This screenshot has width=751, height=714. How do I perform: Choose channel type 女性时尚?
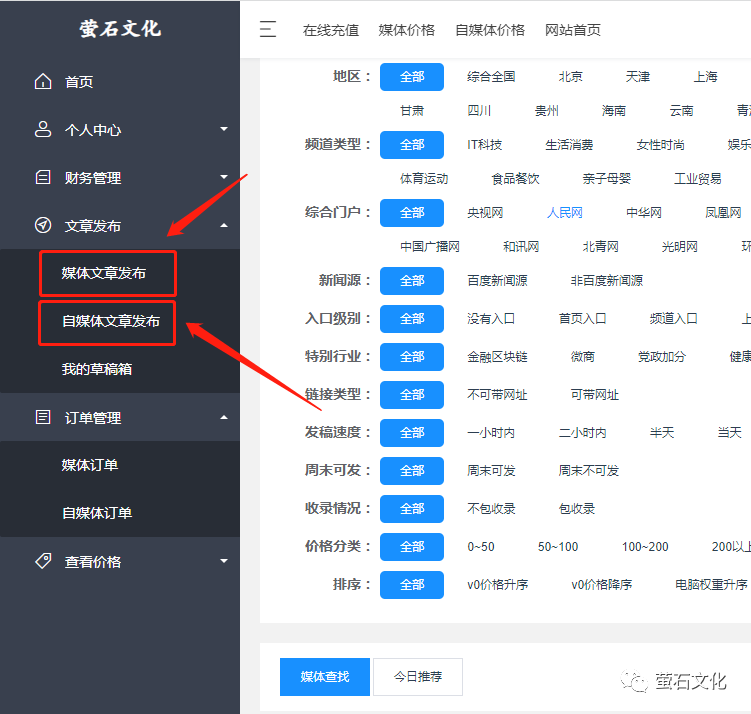660,145
